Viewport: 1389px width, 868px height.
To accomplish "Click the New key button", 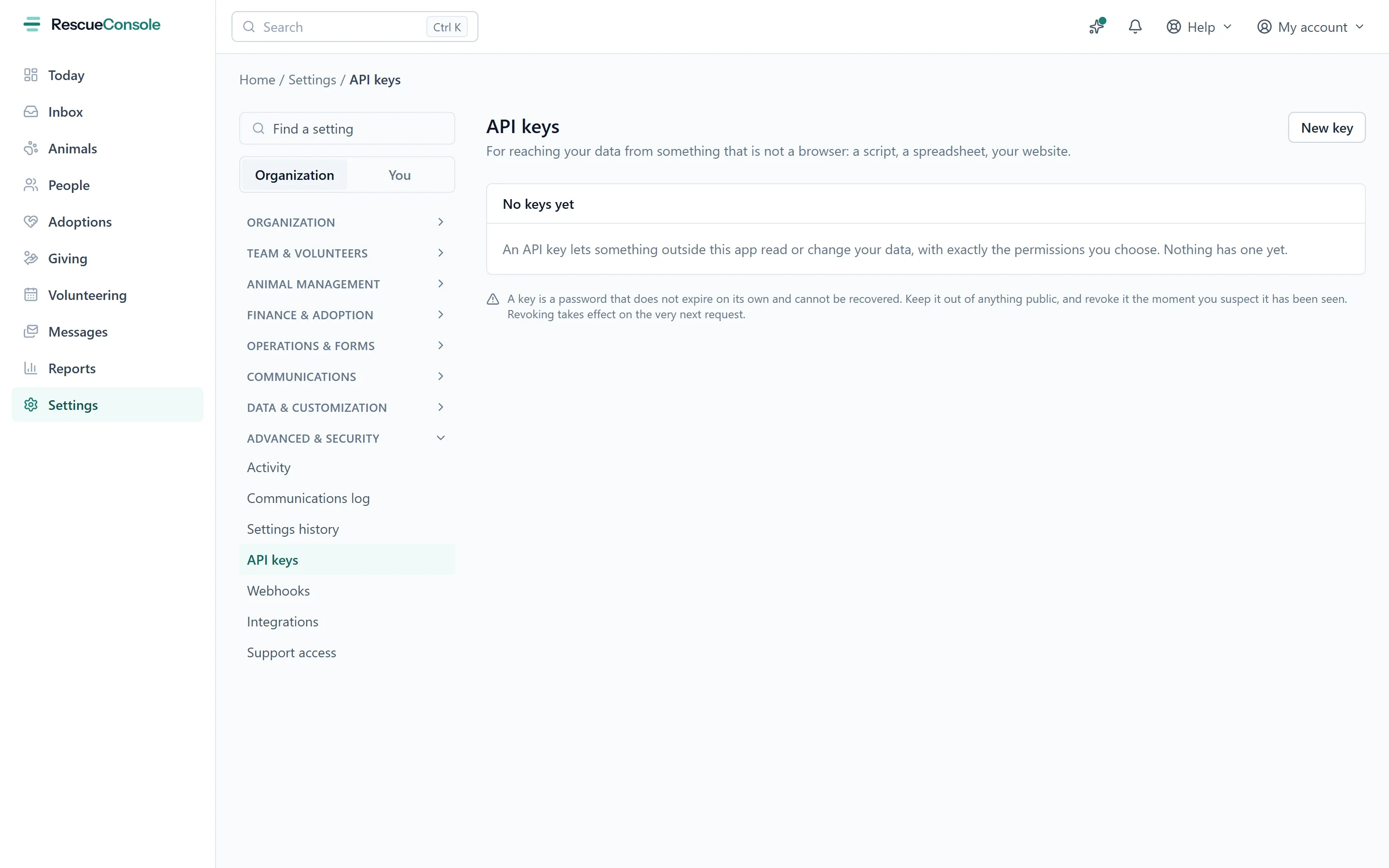I will (1326, 127).
